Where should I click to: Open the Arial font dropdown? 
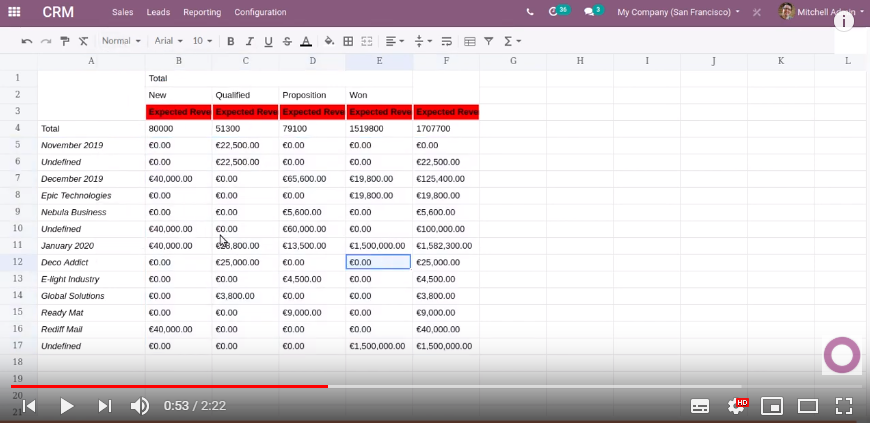167,41
